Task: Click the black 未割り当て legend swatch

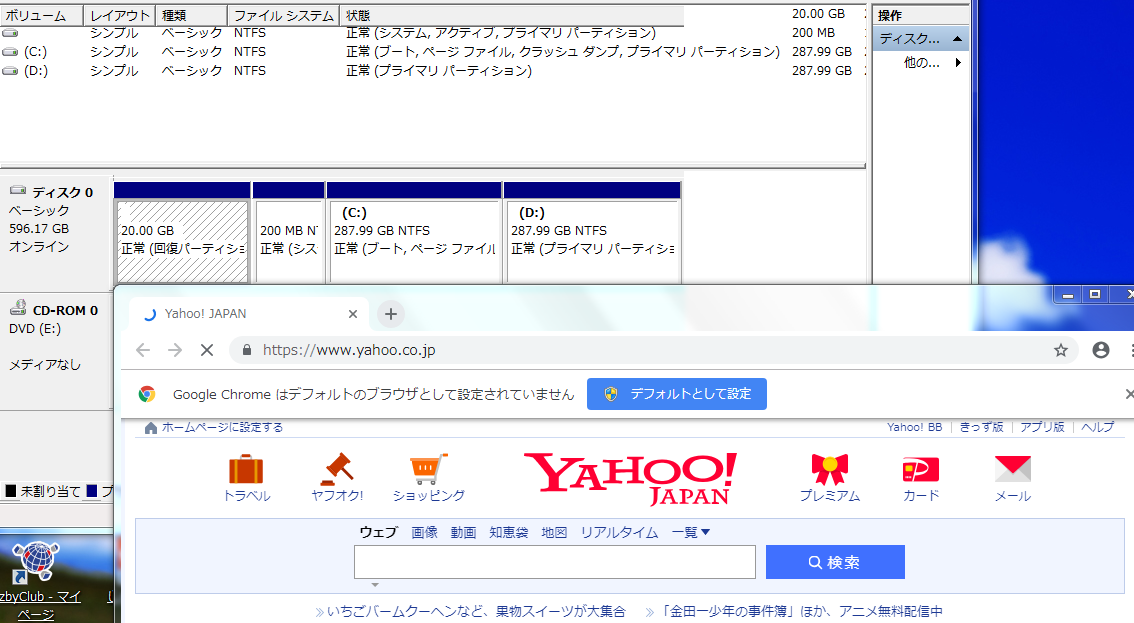Action: [x=11, y=491]
